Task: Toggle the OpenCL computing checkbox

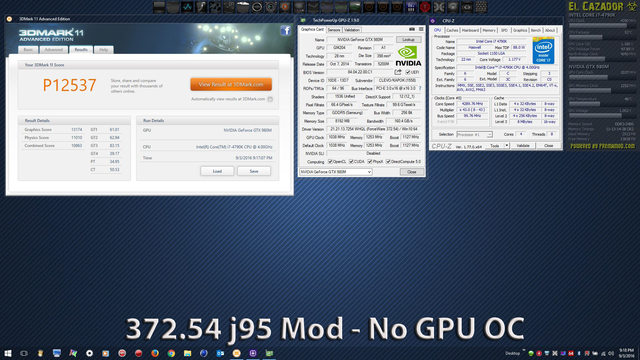Action: [x=330, y=162]
